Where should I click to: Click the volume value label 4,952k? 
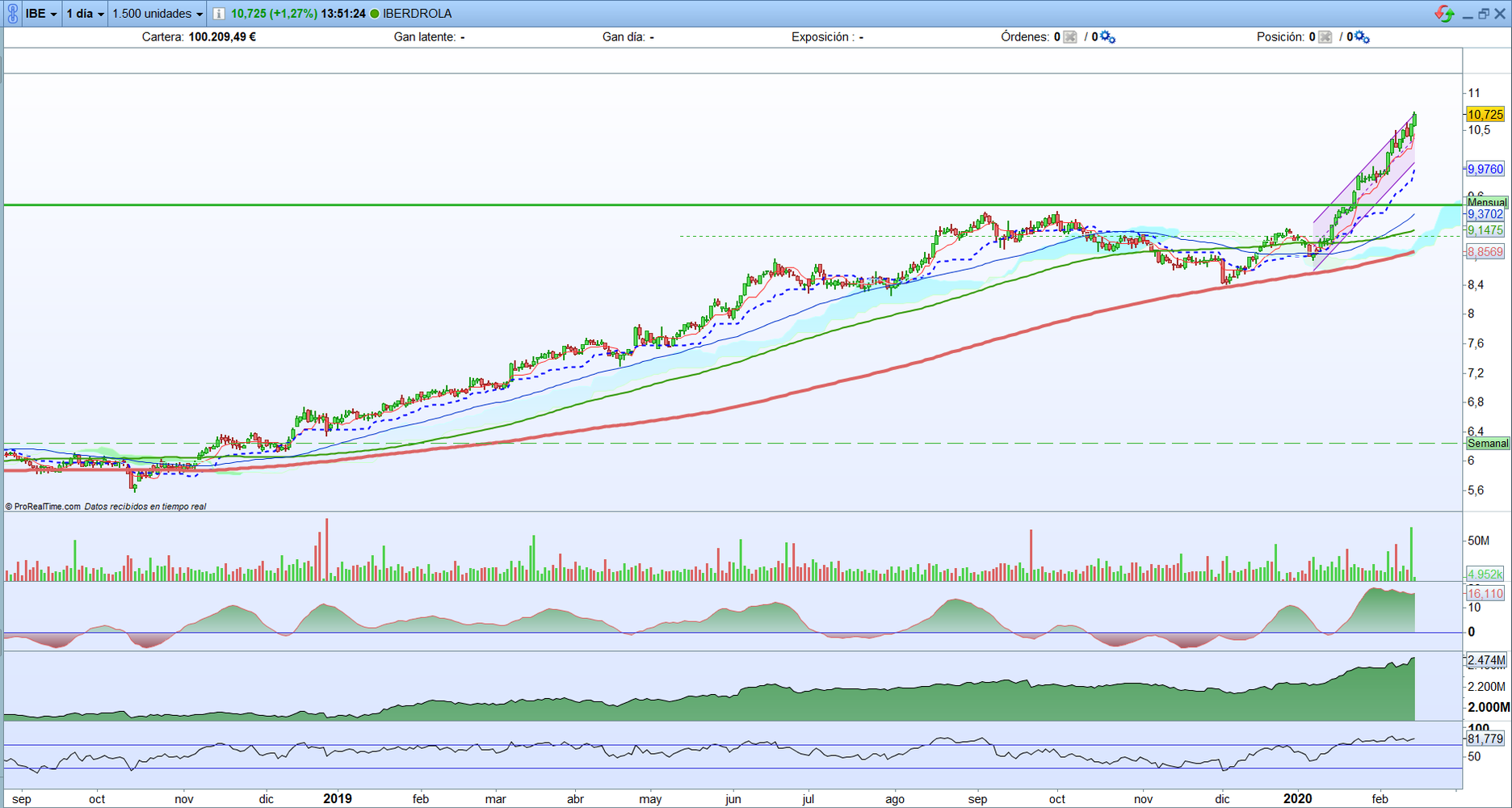pyautogui.click(x=1485, y=574)
